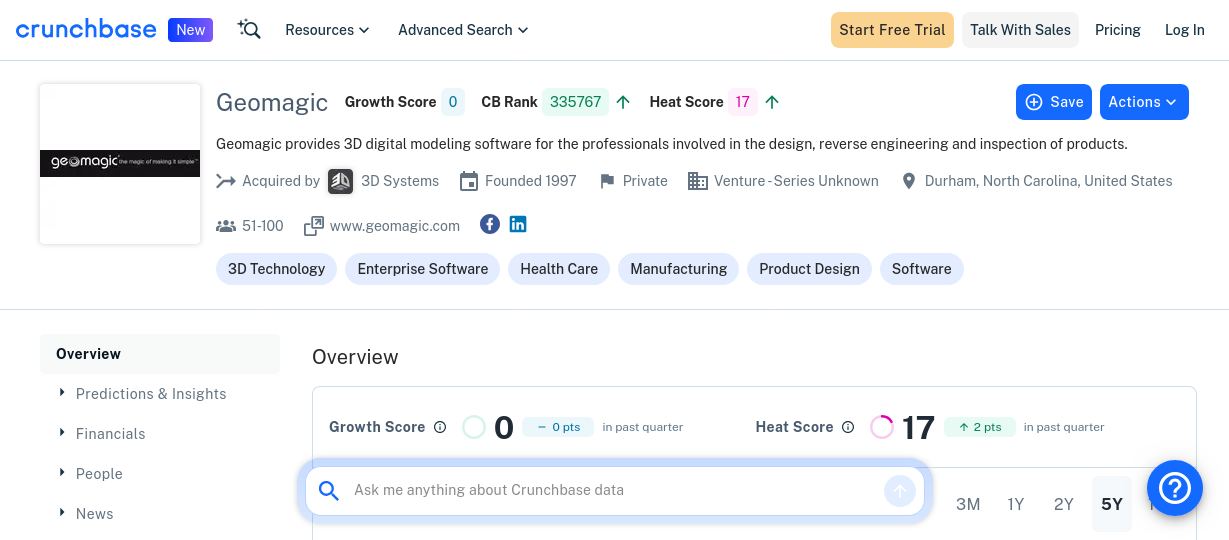This screenshot has height=540, width=1229.
Task: Open the 3D Systems acquirer link
Action: point(400,181)
